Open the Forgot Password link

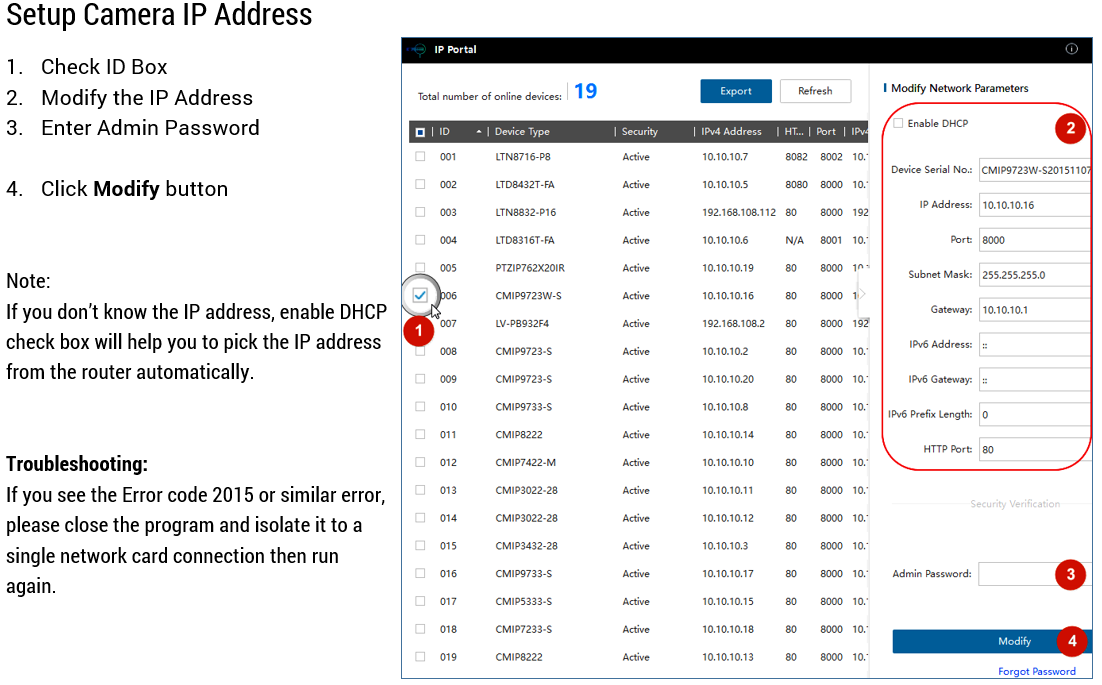click(x=1037, y=671)
